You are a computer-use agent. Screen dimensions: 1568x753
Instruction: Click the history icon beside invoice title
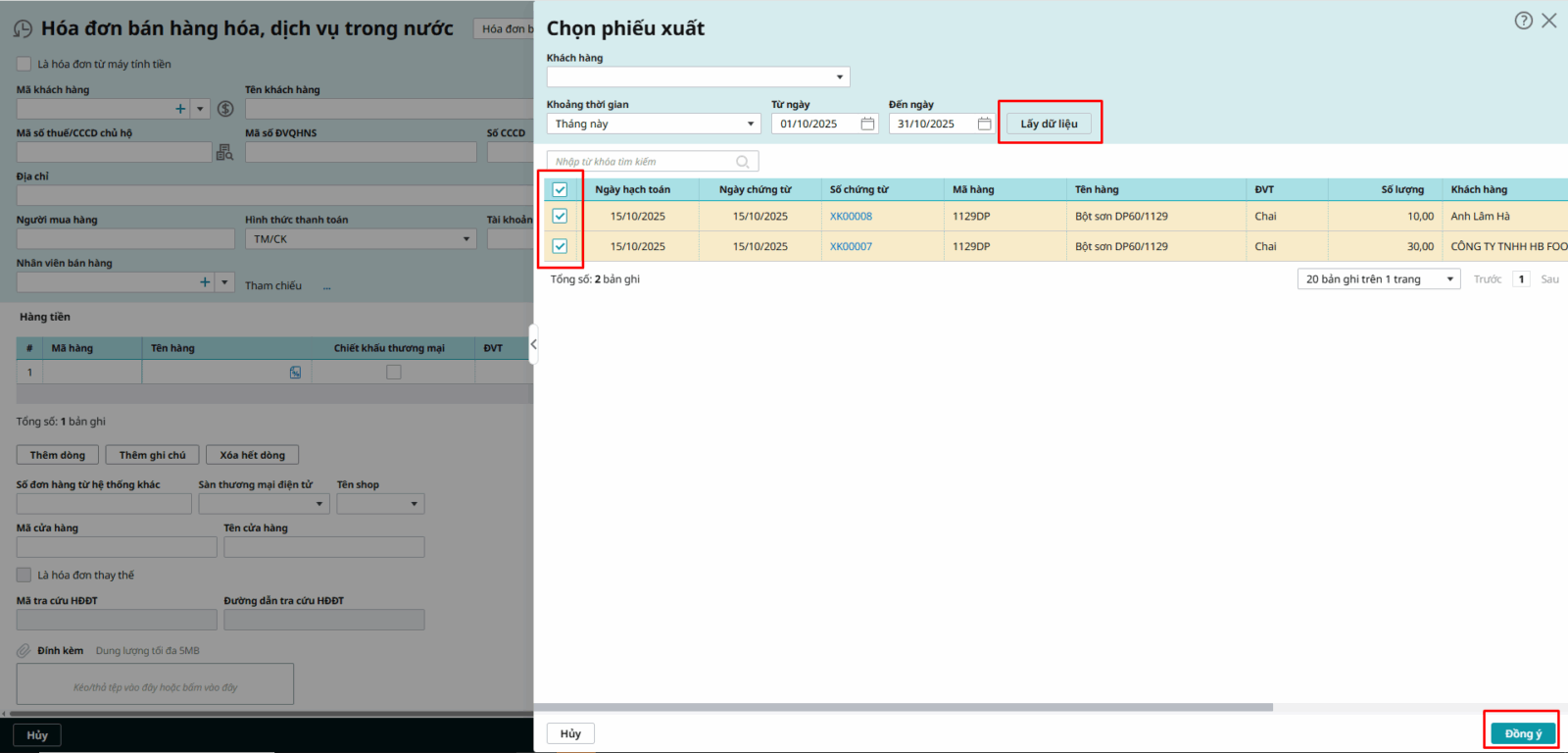pyautogui.click(x=23, y=29)
